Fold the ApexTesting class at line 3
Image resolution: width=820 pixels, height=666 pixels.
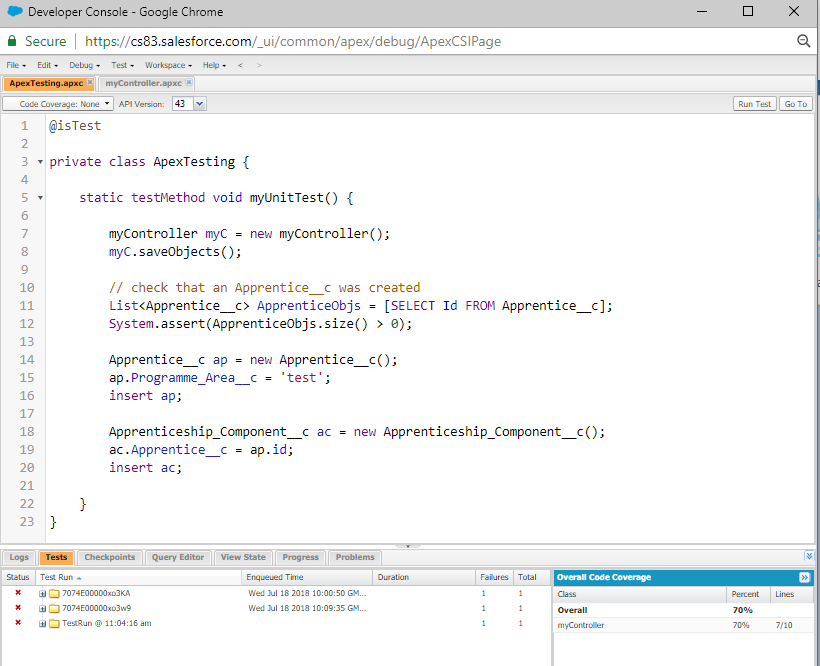pyautogui.click(x=39, y=162)
